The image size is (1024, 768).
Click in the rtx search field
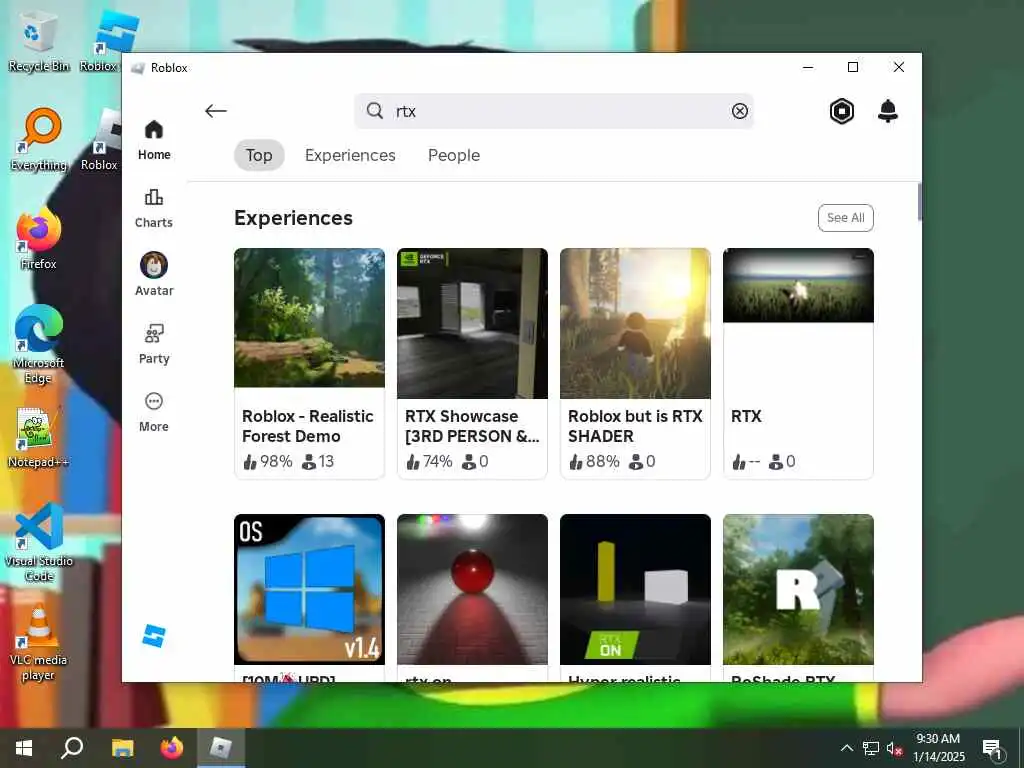(555, 111)
